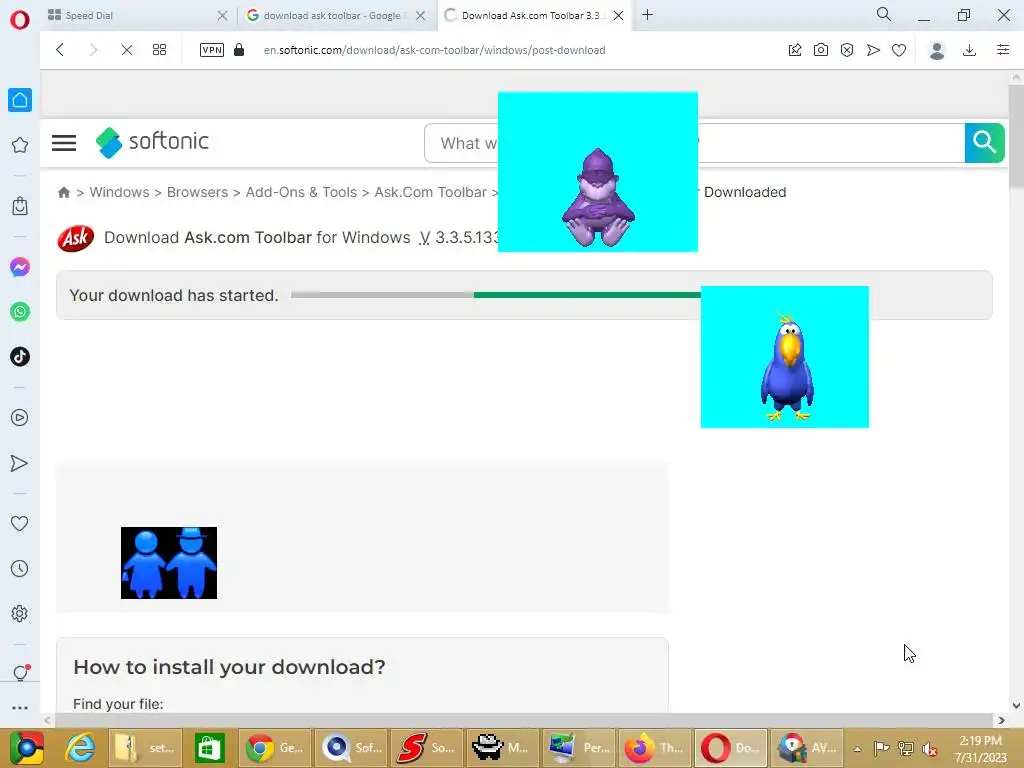Stop loading the current page

coord(127,50)
